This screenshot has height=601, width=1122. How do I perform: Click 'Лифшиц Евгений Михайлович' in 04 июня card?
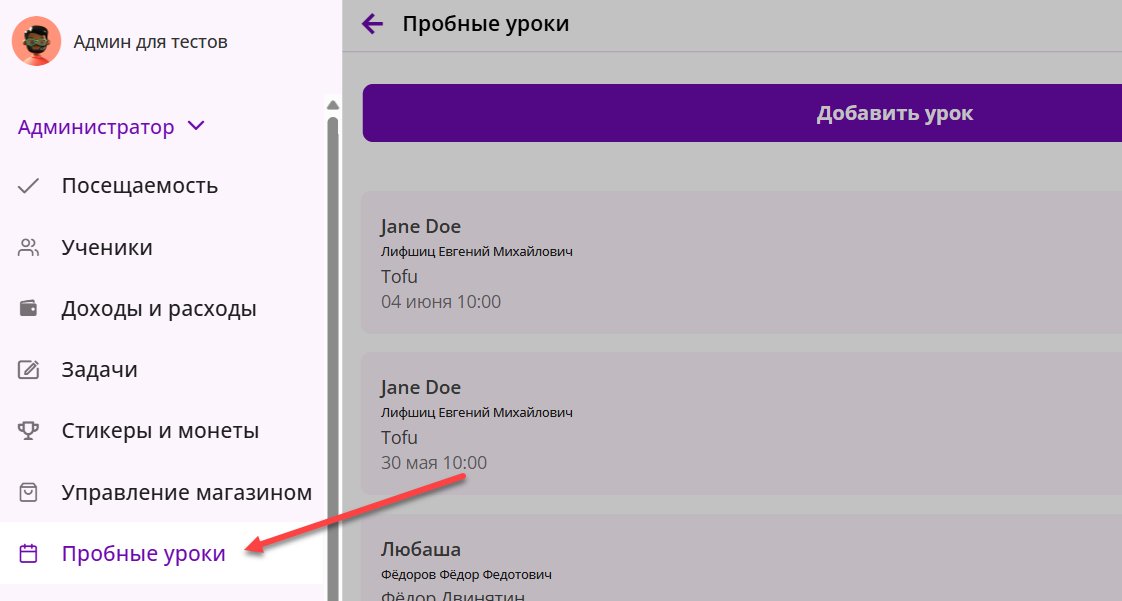coord(477,252)
